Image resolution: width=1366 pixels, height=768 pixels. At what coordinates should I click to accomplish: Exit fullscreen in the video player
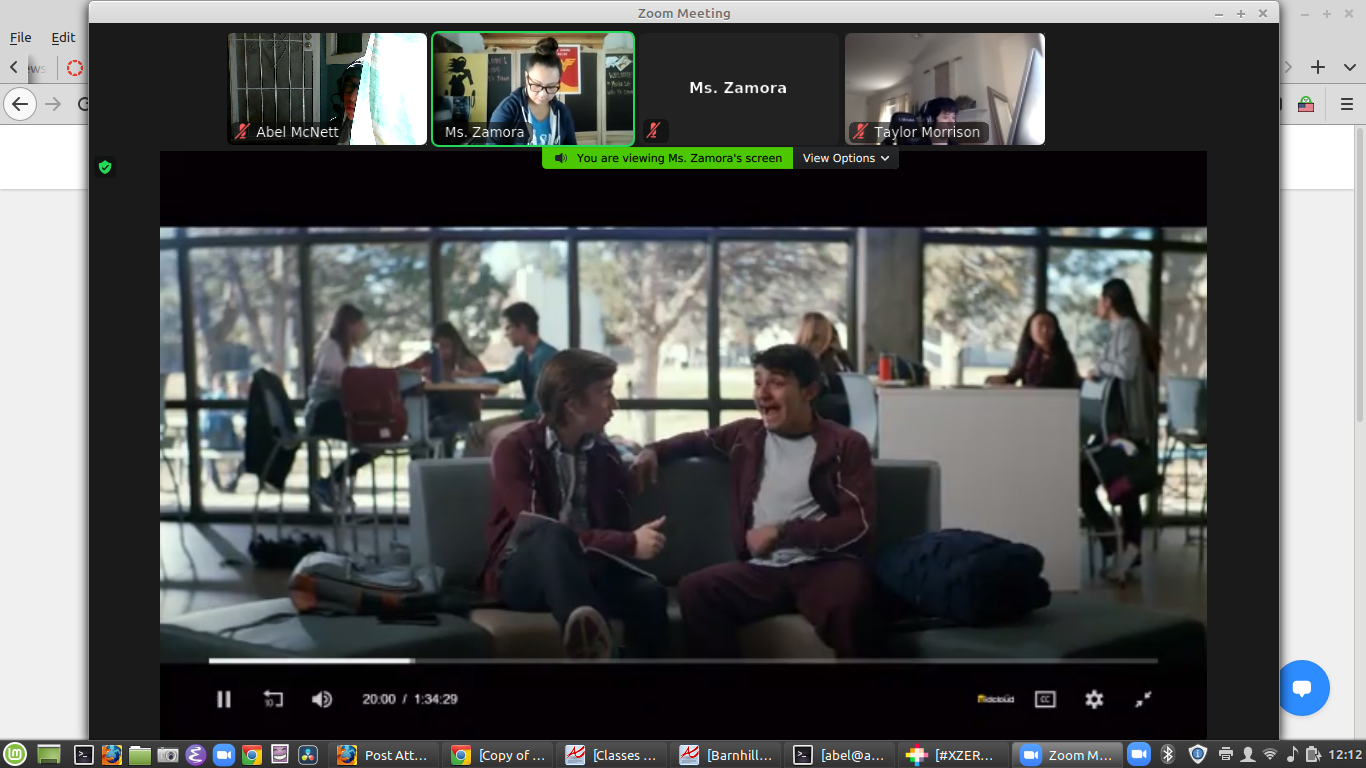click(1143, 699)
